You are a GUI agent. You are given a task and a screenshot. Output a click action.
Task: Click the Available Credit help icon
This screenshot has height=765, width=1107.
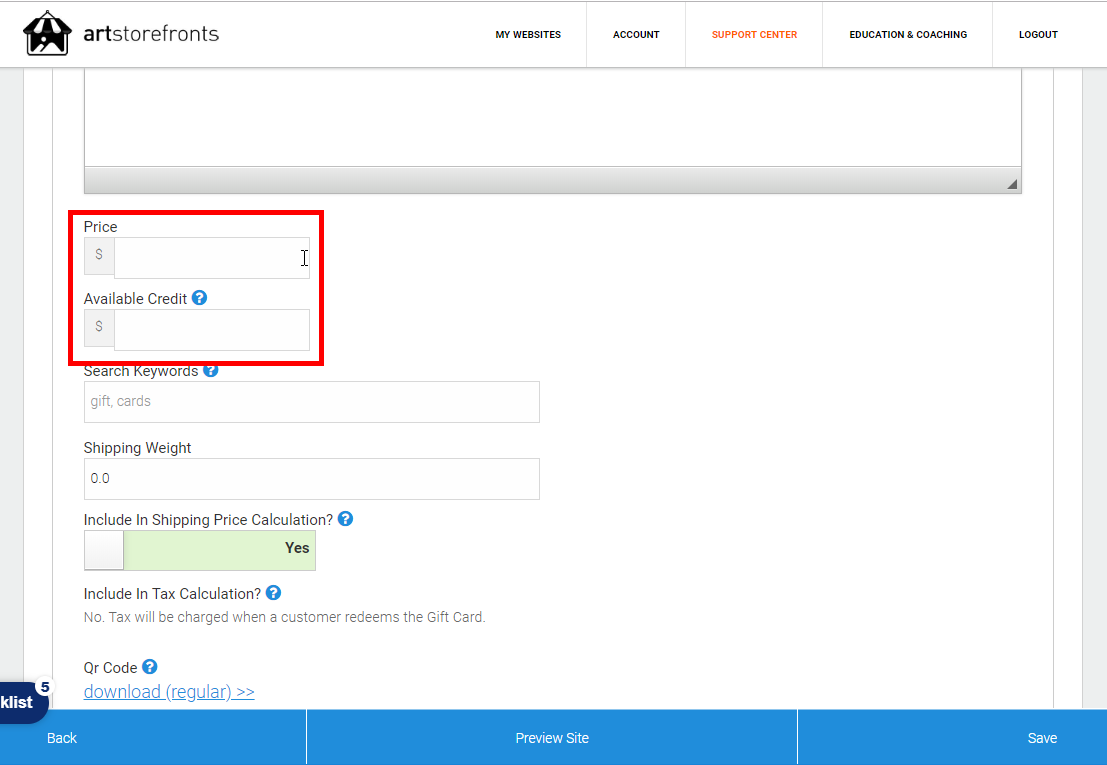(199, 298)
